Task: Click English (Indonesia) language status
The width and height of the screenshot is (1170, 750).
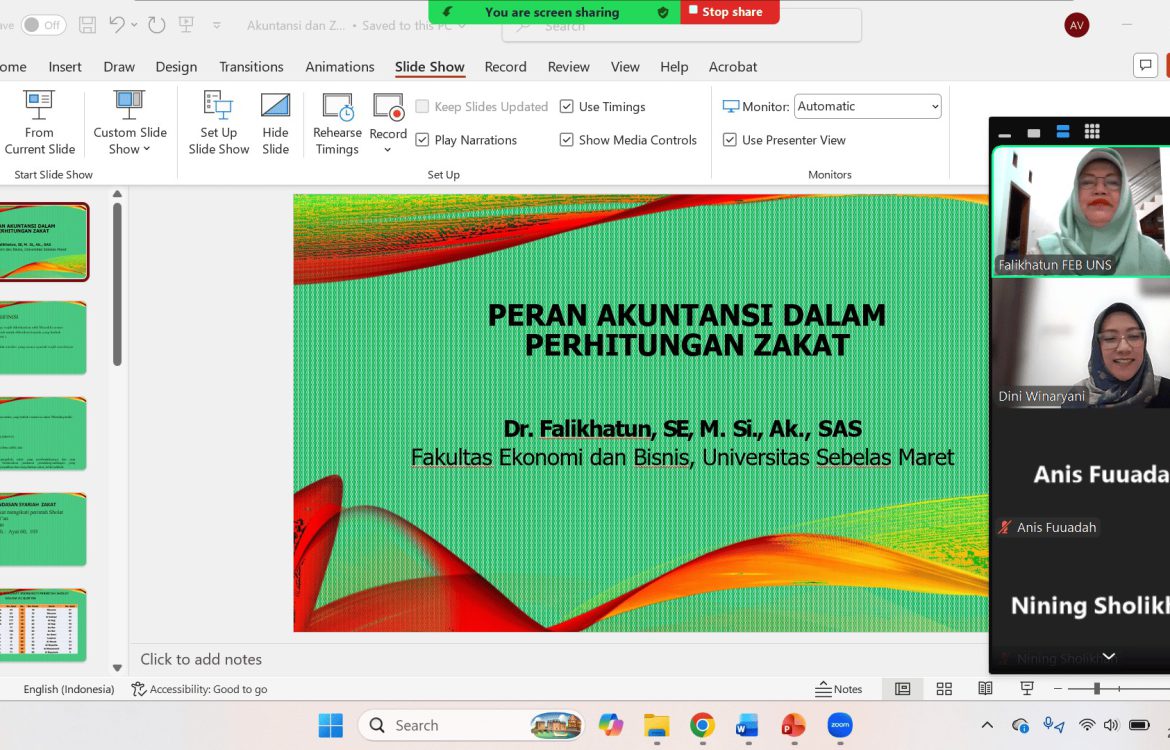Action: point(69,689)
